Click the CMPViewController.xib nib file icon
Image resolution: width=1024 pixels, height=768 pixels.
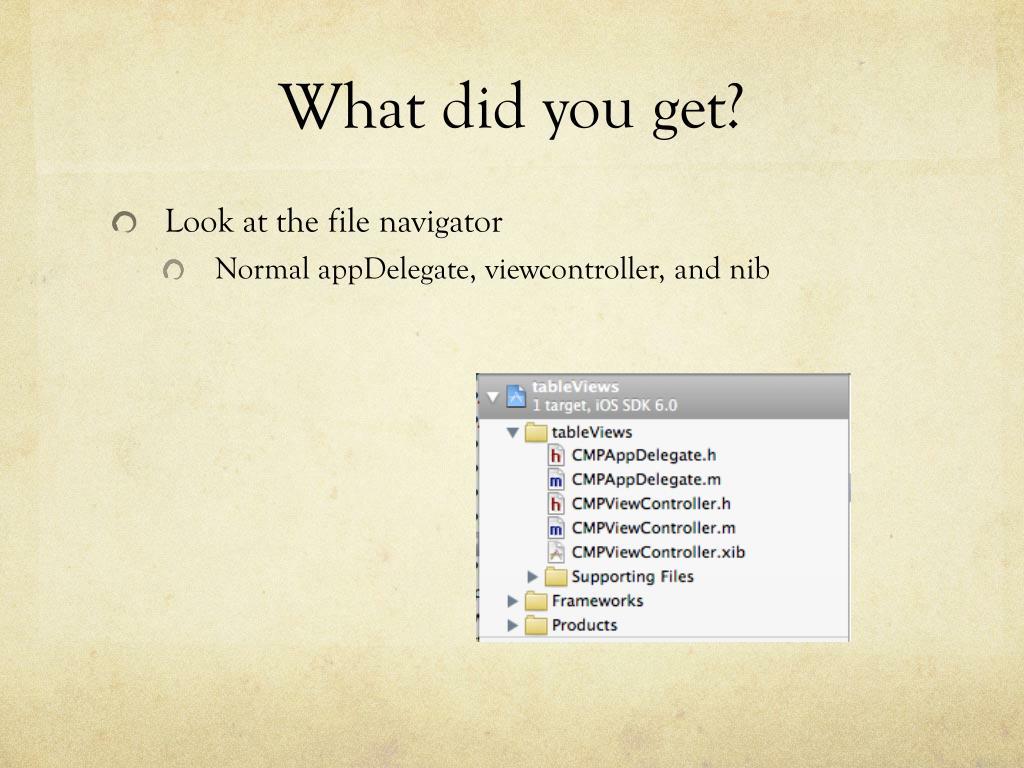[556, 552]
